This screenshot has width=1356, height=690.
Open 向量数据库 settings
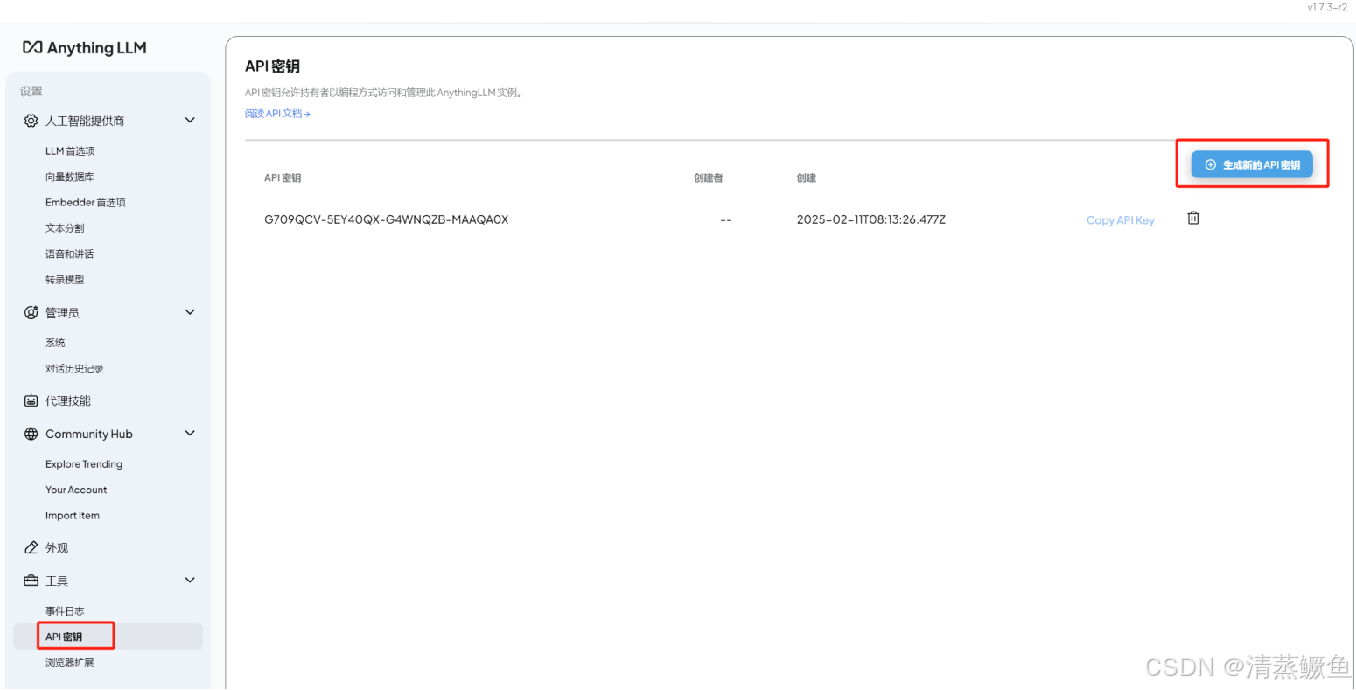click(70, 177)
